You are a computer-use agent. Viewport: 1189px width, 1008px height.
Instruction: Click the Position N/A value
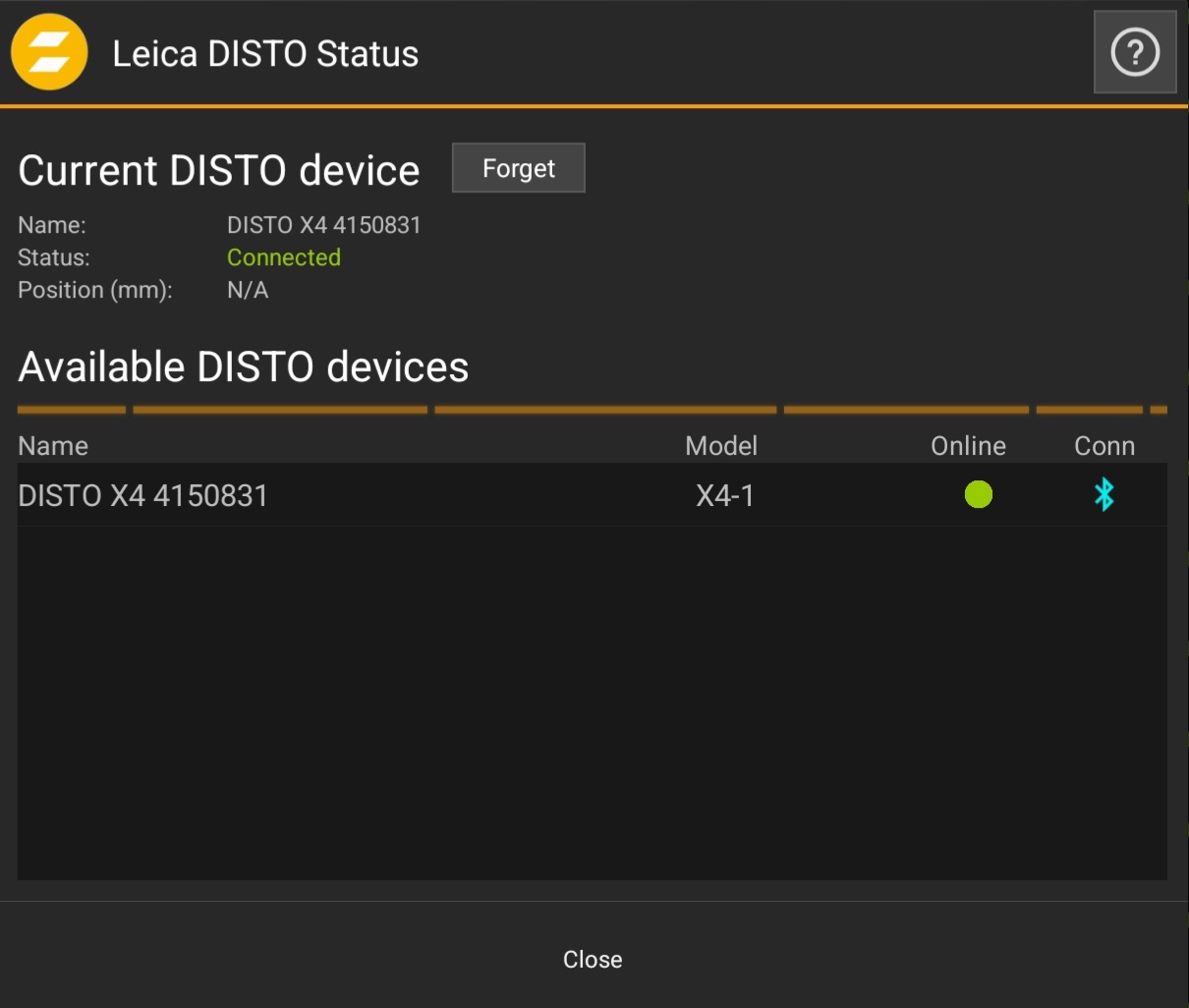coord(248,290)
